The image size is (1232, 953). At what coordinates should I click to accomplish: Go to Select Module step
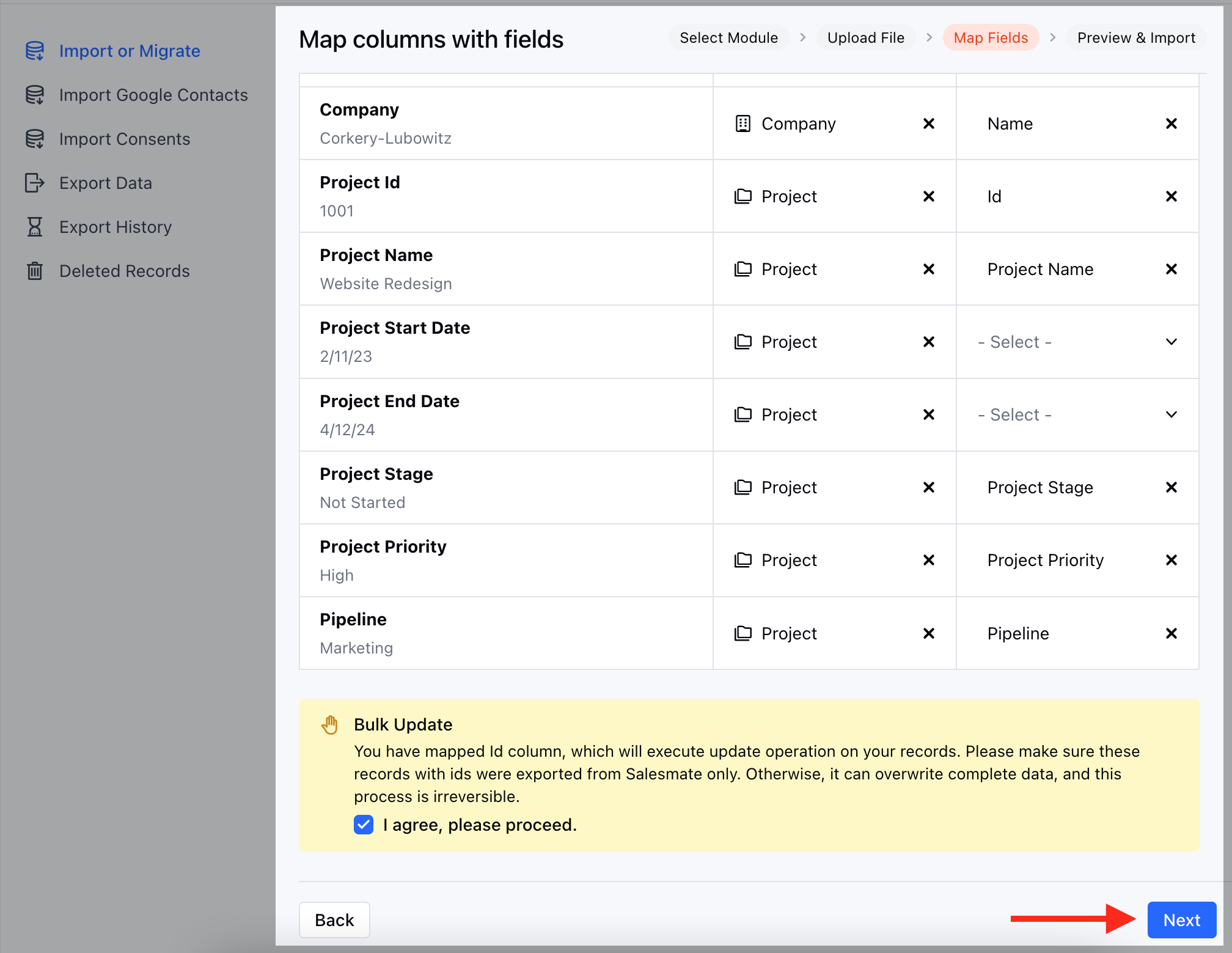pyautogui.click(x=728, y=38)
